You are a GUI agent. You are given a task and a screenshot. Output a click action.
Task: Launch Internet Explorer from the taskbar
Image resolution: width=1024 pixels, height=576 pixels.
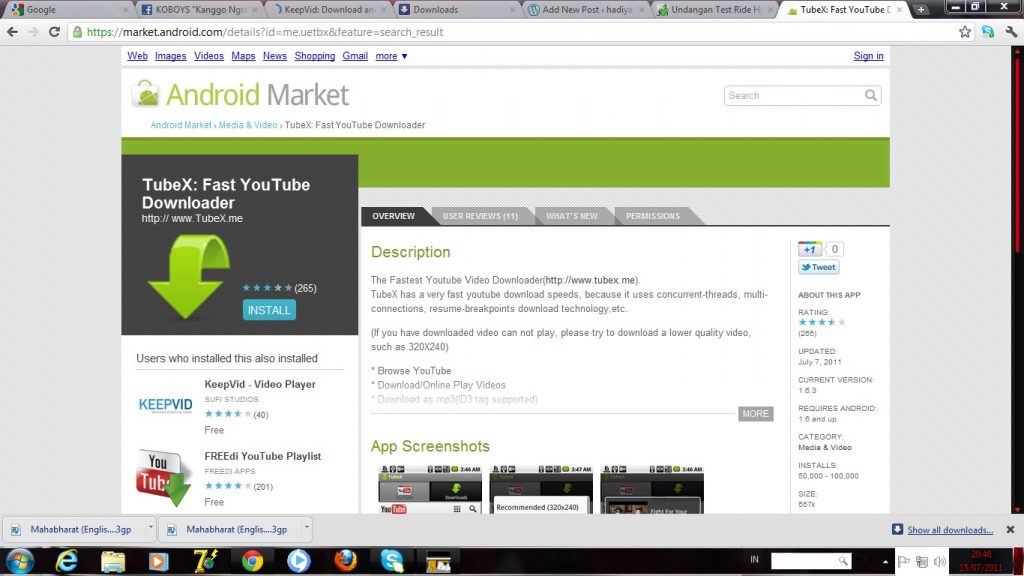tap(67, 560)
